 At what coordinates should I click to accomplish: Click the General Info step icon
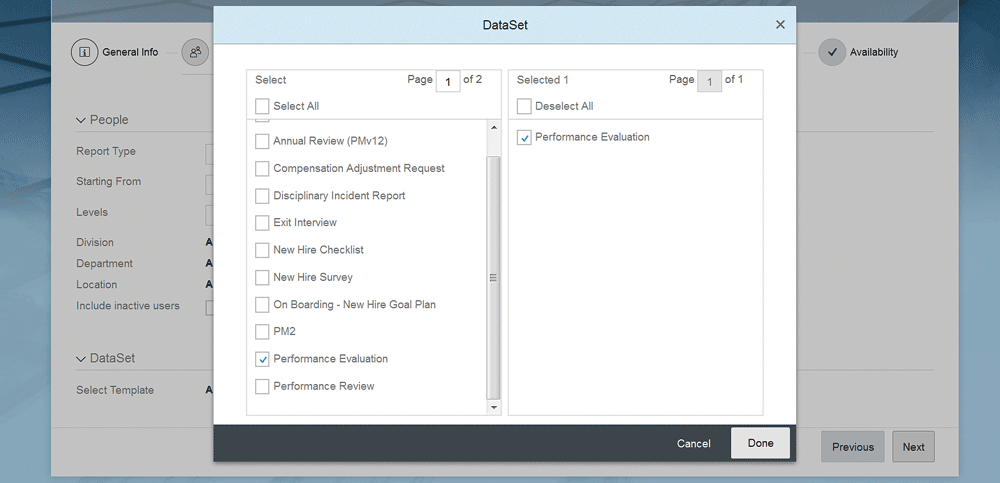click(84, 52)
